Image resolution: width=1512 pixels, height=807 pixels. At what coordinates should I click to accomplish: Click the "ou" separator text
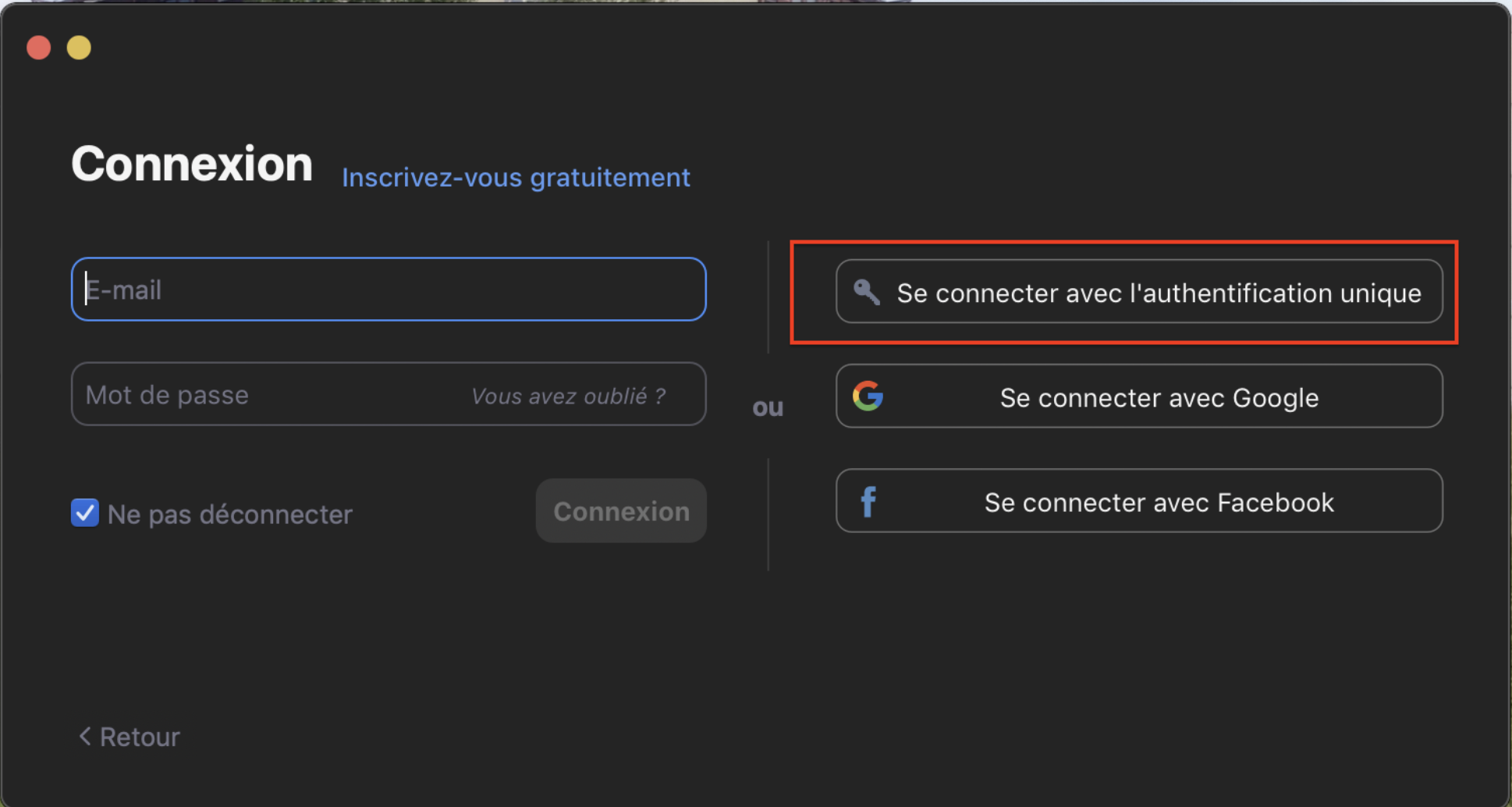click(x=768, y=407)
